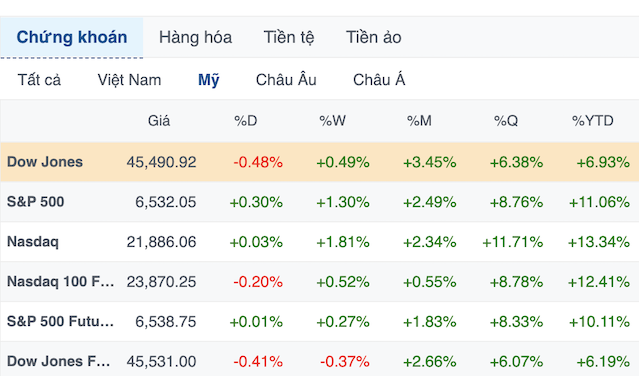
Task: Select the Châu Âu region filter
Action: tap(286, 80)
